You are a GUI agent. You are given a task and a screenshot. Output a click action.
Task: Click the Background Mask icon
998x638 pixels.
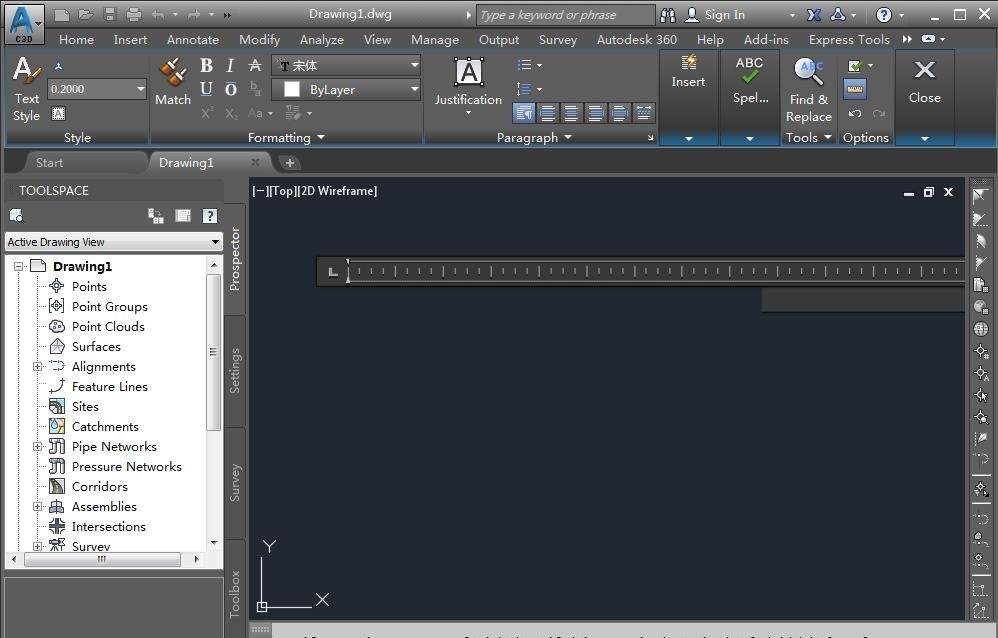coord(58,114)
